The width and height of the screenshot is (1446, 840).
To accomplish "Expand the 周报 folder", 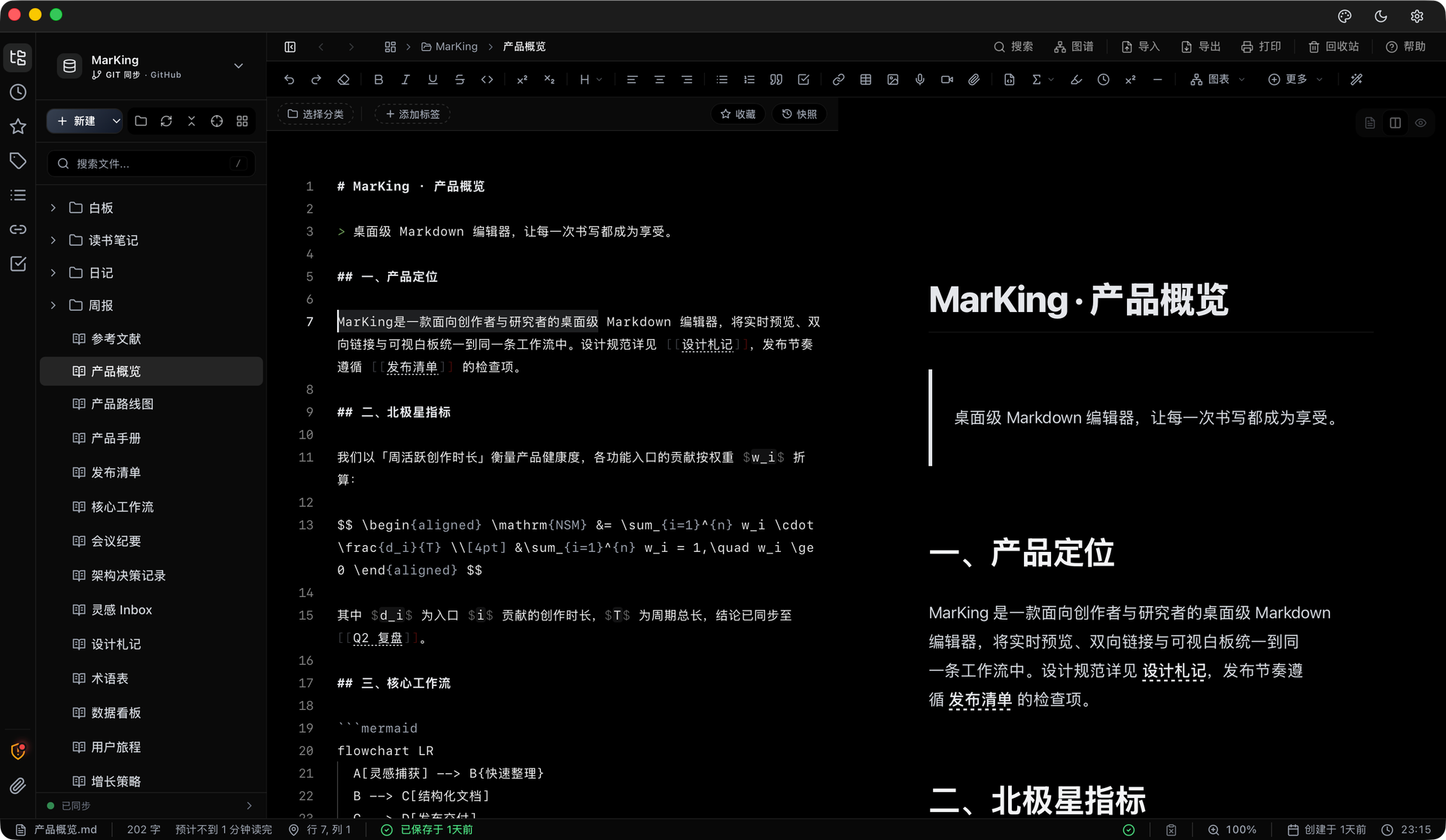I will point(53,305).
